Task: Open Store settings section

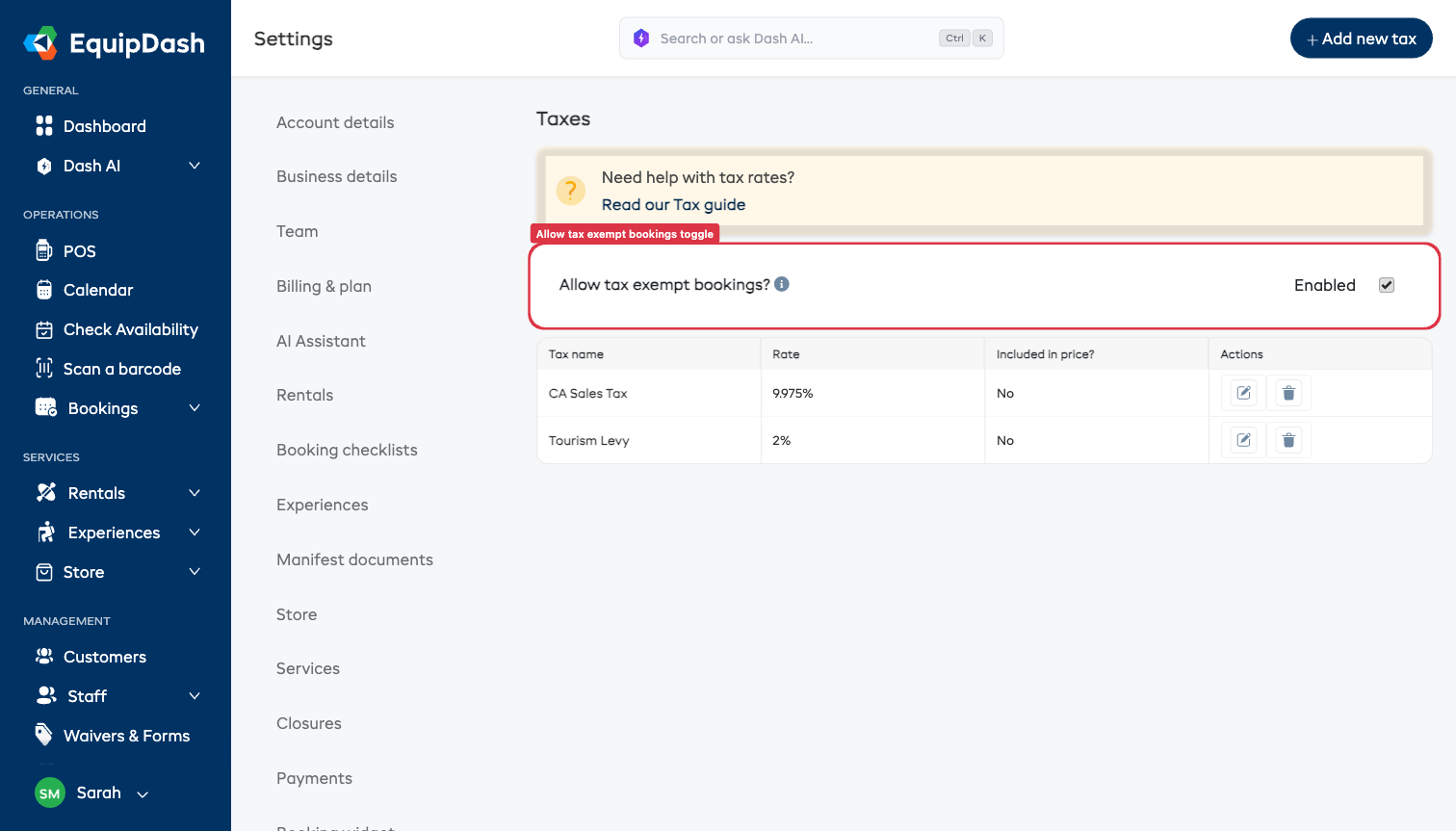Action: [x=297, y=614]
